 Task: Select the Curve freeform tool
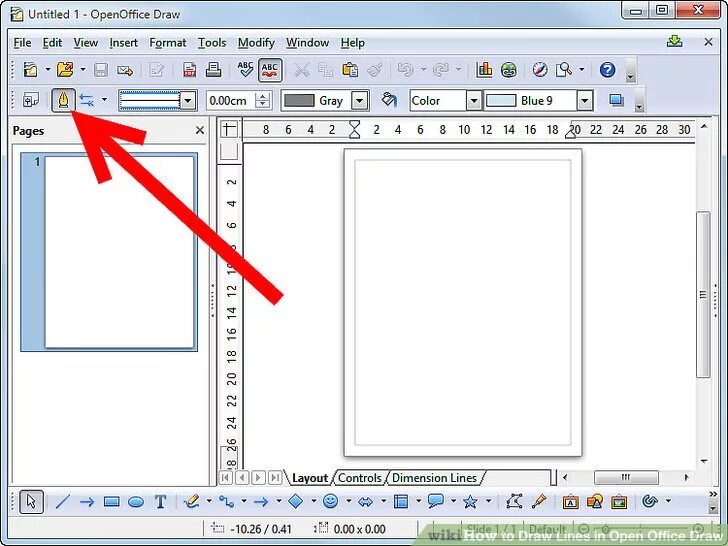[x=191, y=501]
